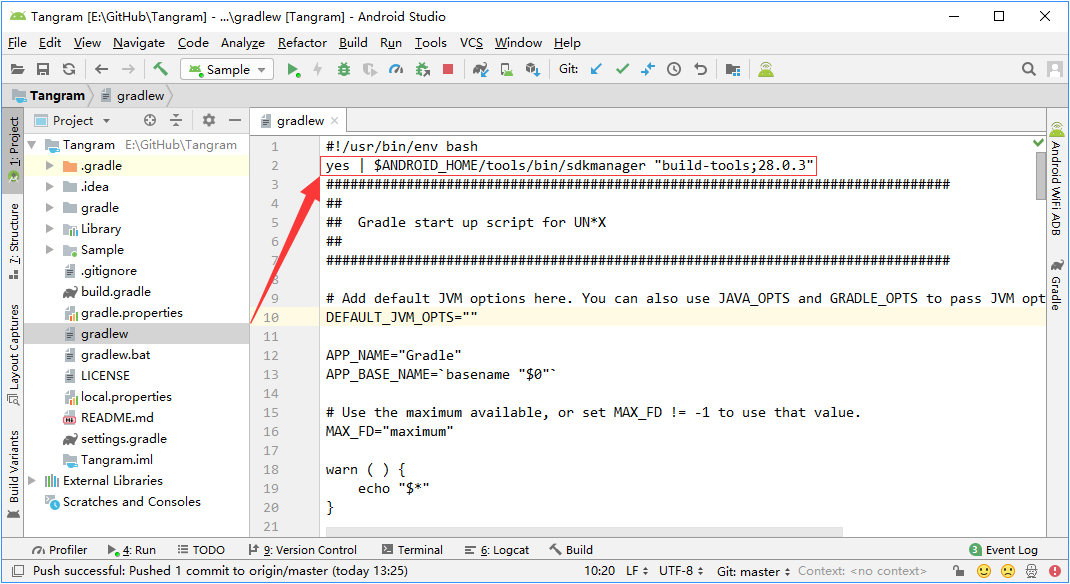The height and width of the screenshot is (584, 1070).
Task: Click the Synchronize refresh icon
Action: 69,69
